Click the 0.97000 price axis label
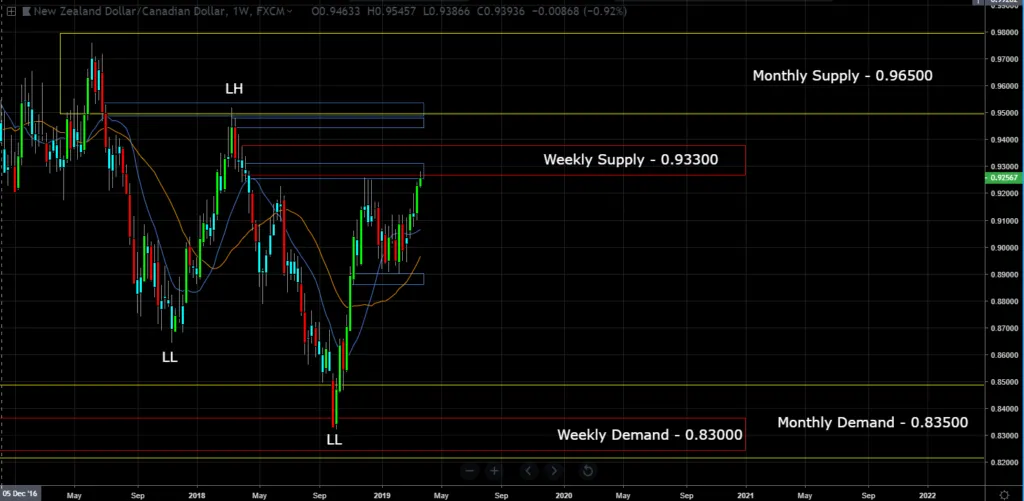Viewport: 1024px width, 501px height. (x=1006, y=59)
